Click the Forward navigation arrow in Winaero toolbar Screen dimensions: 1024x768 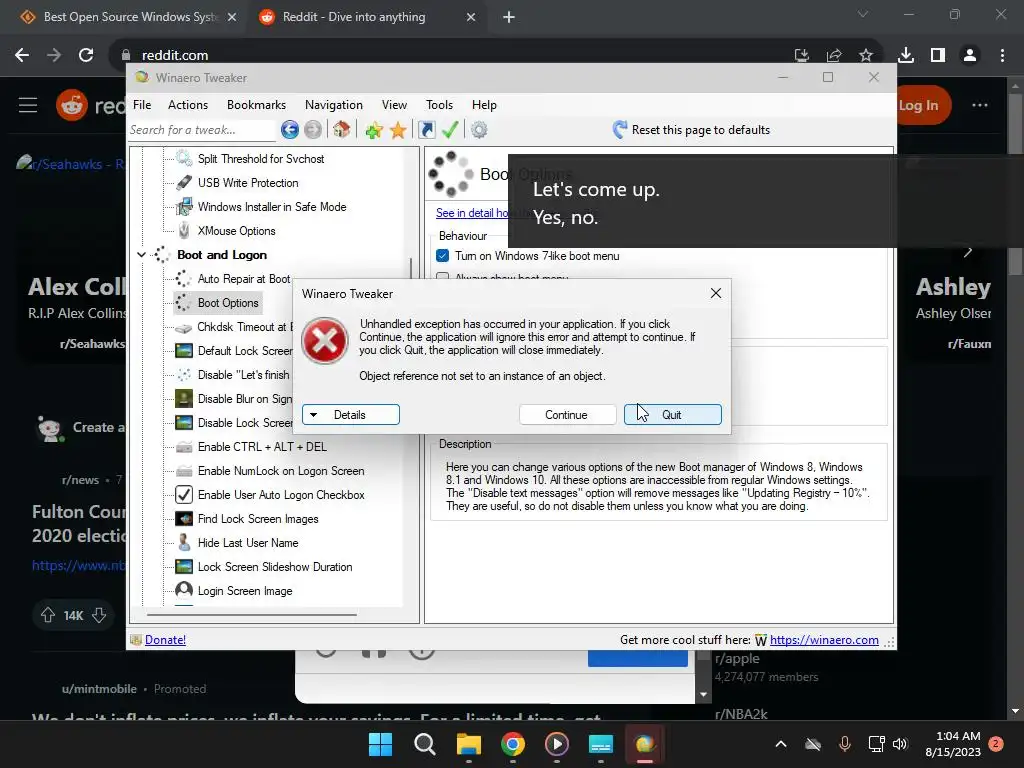click(x=313, y=130)
